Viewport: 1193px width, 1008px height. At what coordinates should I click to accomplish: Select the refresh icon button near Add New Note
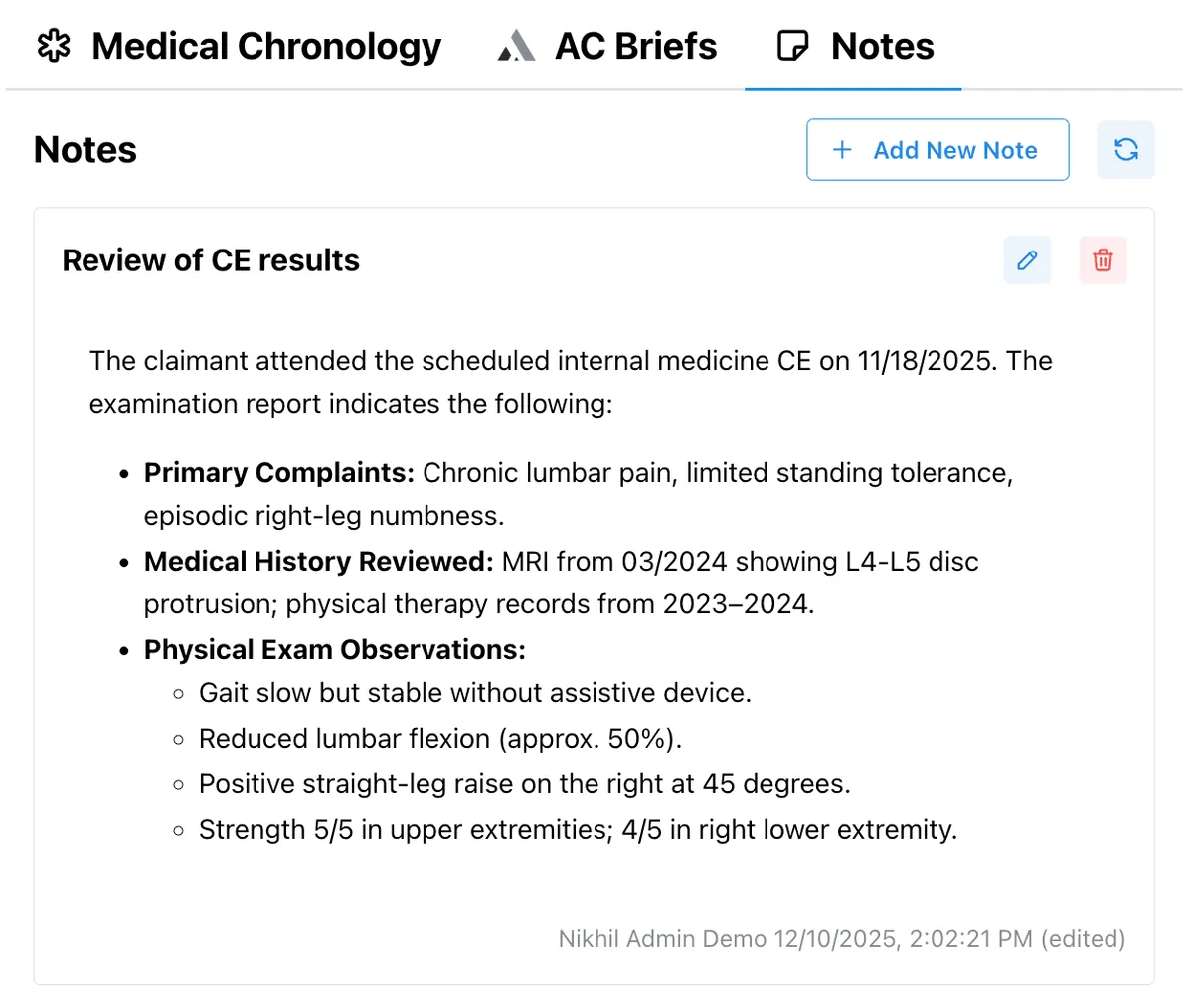pos(1125,149)
